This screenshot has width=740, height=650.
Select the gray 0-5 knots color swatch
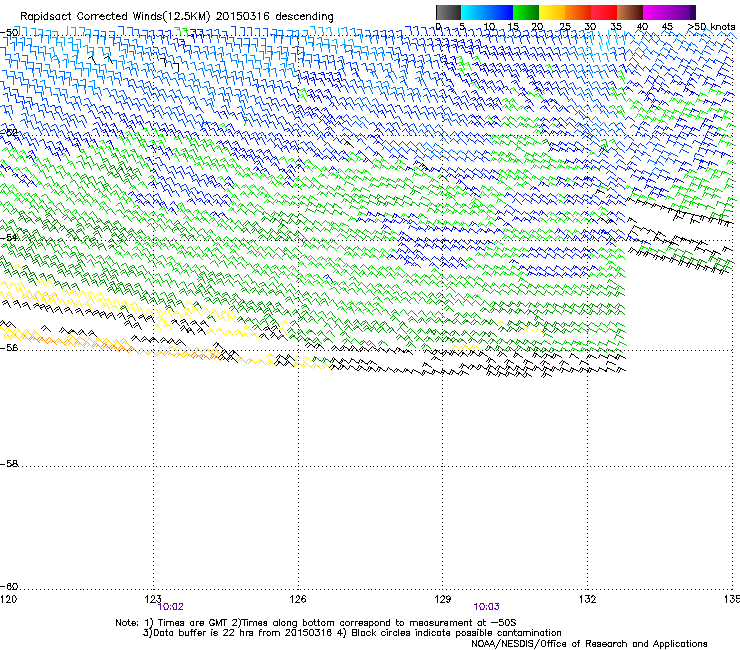point(448,12)
